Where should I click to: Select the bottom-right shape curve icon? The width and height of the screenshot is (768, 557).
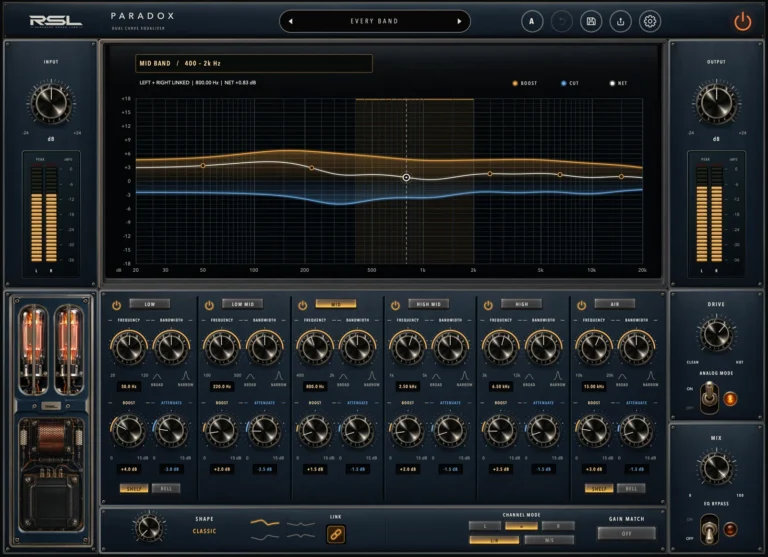301,536
